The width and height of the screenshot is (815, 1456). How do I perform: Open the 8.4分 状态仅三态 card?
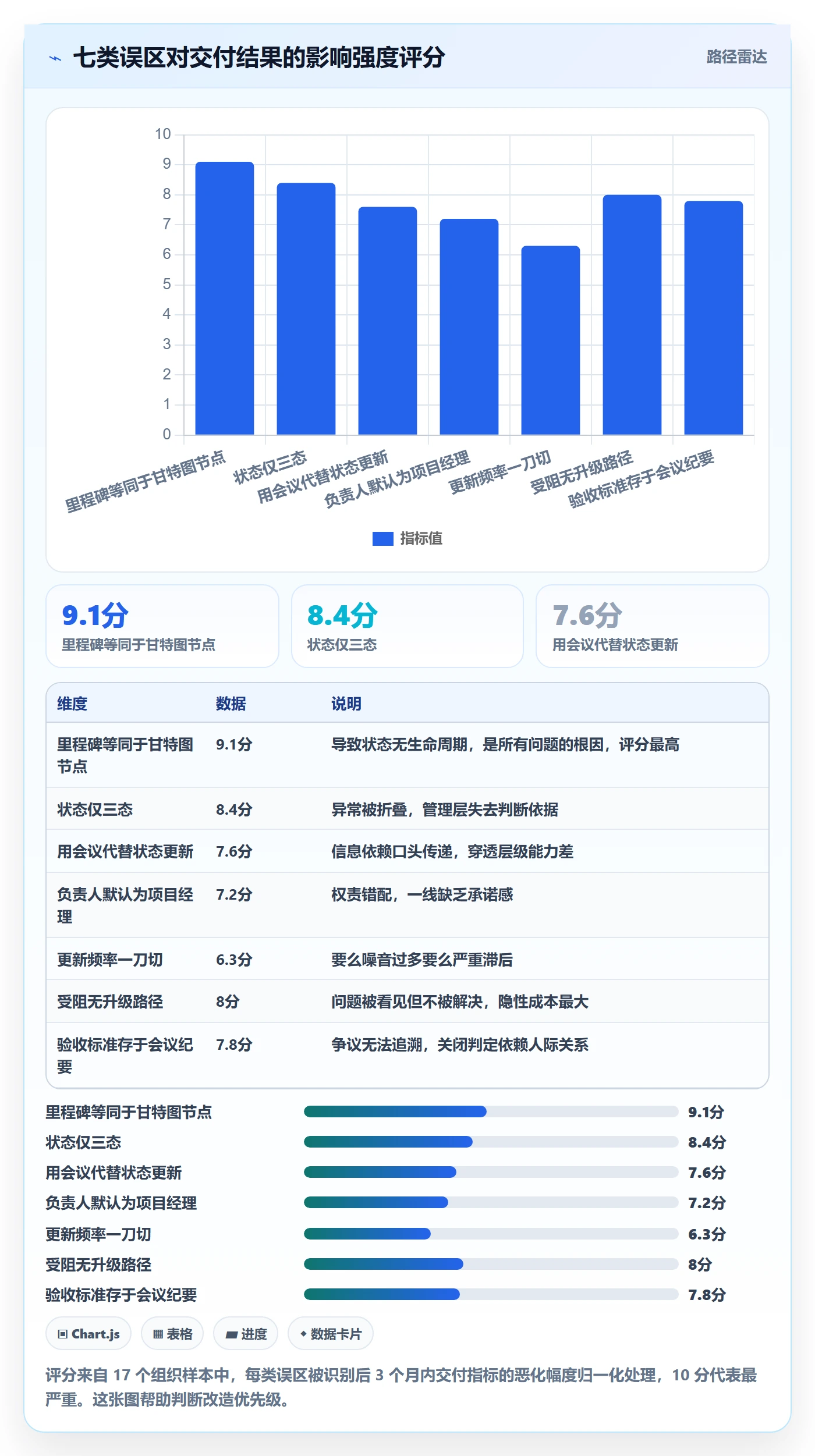(408, 626)
